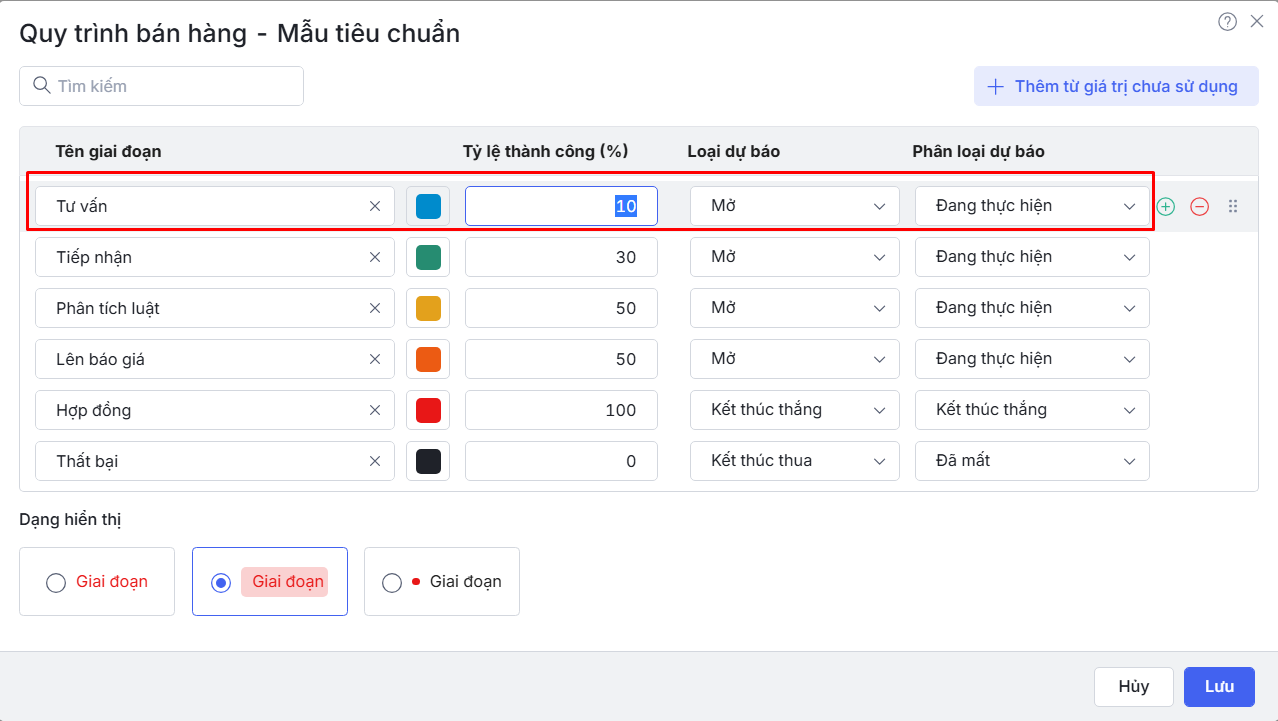Click Thêm từ giá trị chưa sử dụng
The image size is (1278, 721).
[1116, 86]
